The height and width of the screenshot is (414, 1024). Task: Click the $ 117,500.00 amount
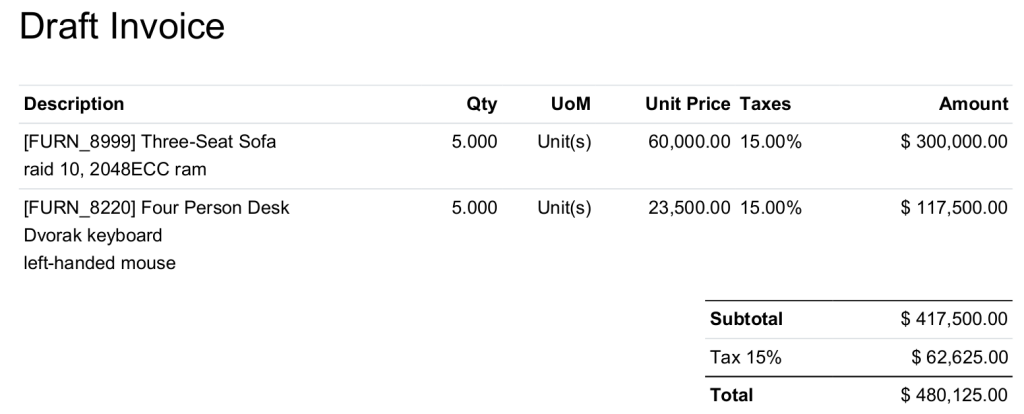coord(954,208)
